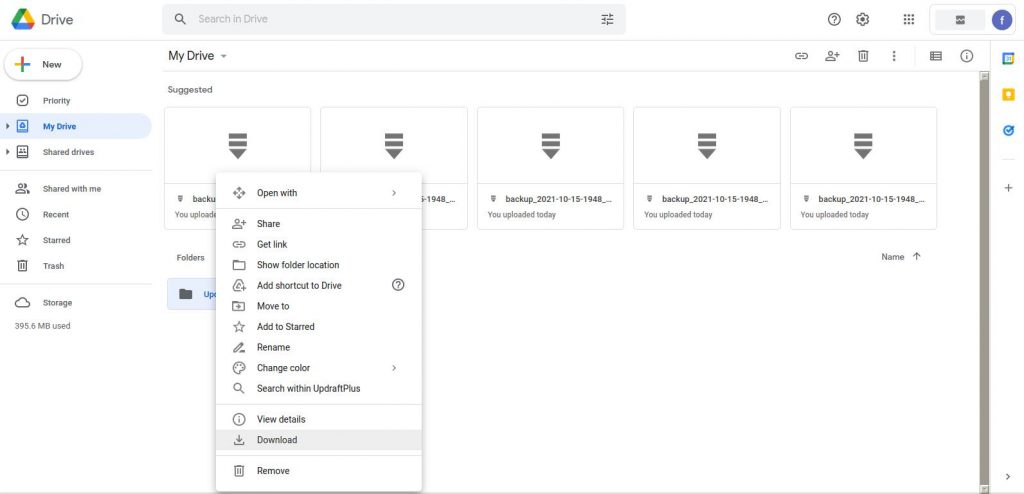
Task: Choose Rename from context menu
Action: point(319,347)
